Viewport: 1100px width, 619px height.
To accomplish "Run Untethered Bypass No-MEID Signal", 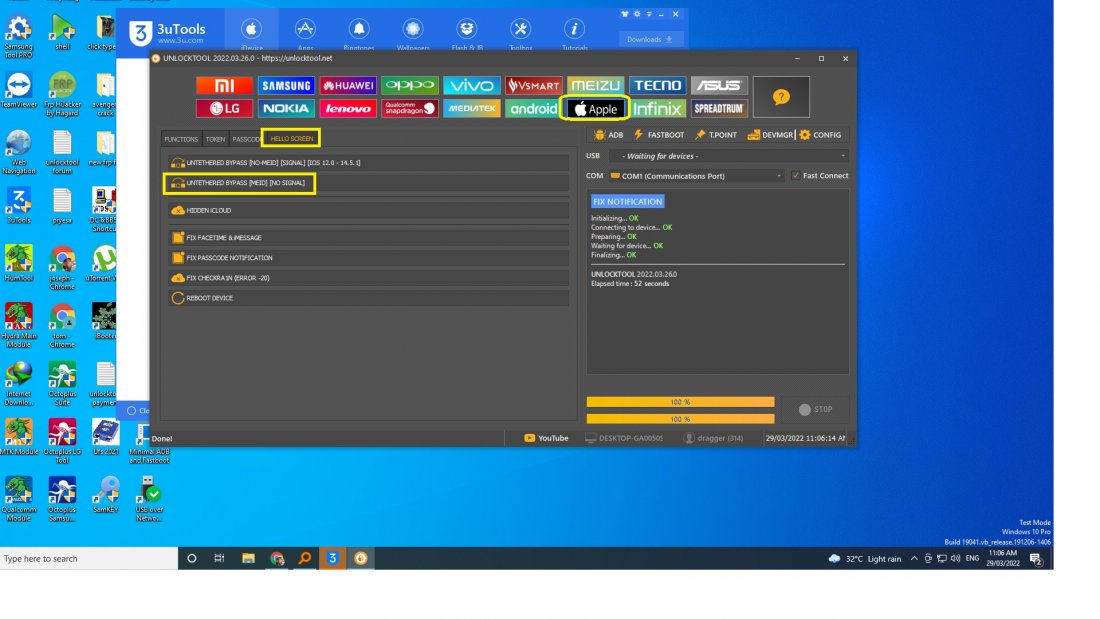I will pyautogui.click(x=368, y=162).
